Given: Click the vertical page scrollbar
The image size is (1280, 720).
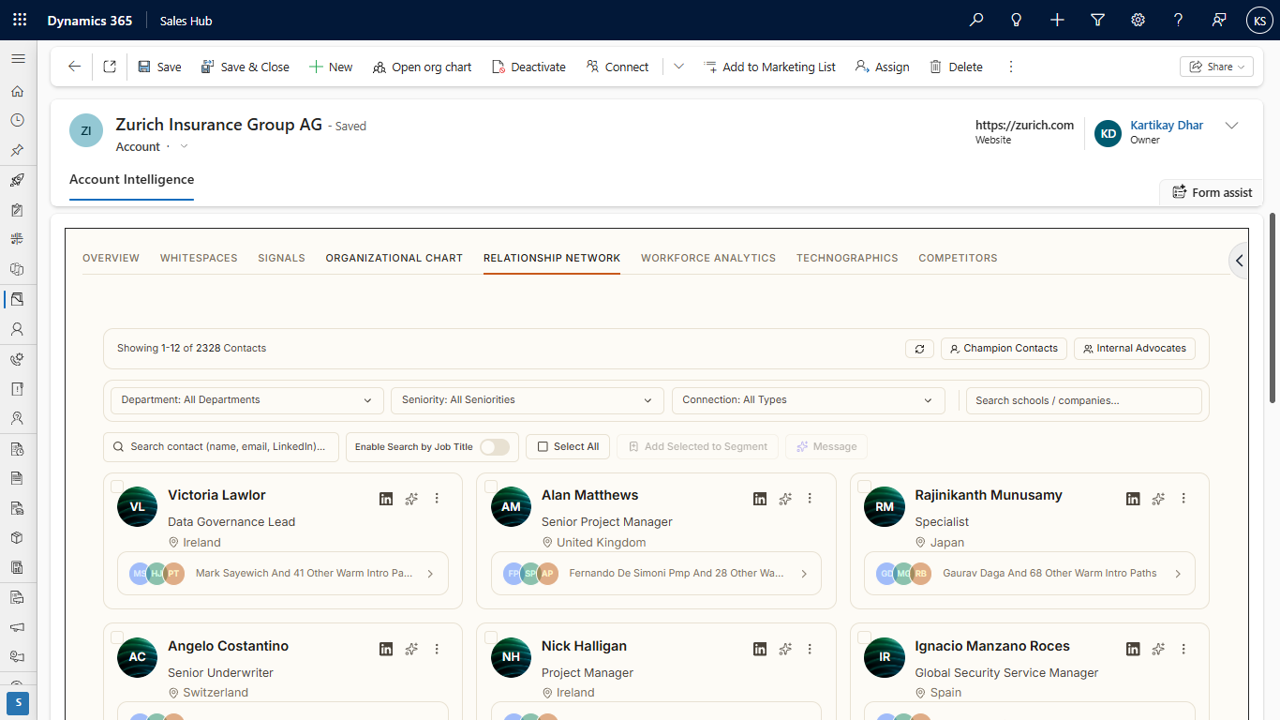Looking at the screenshot, I should [1273, 308].
